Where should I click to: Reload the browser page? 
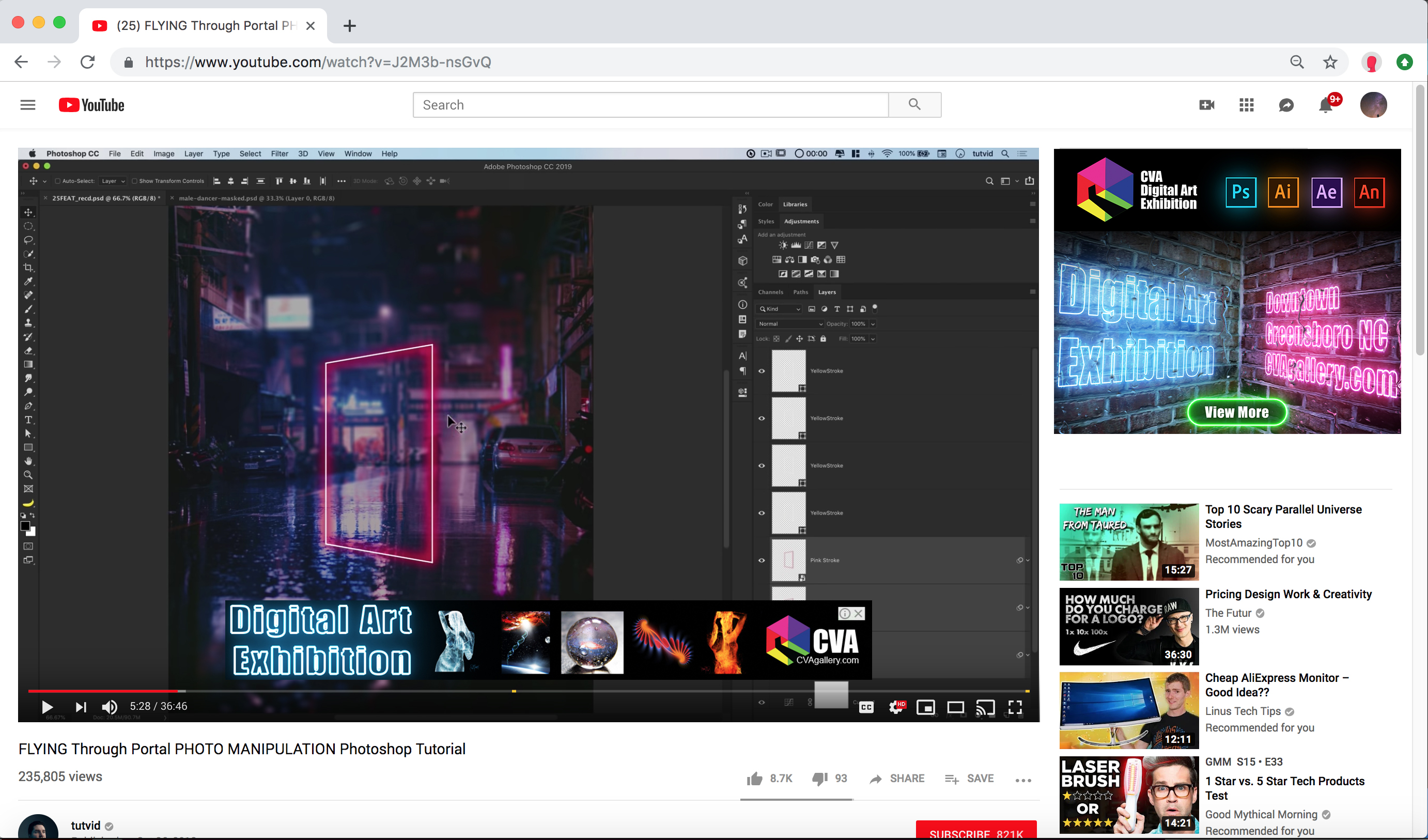(x=87, y=62)
